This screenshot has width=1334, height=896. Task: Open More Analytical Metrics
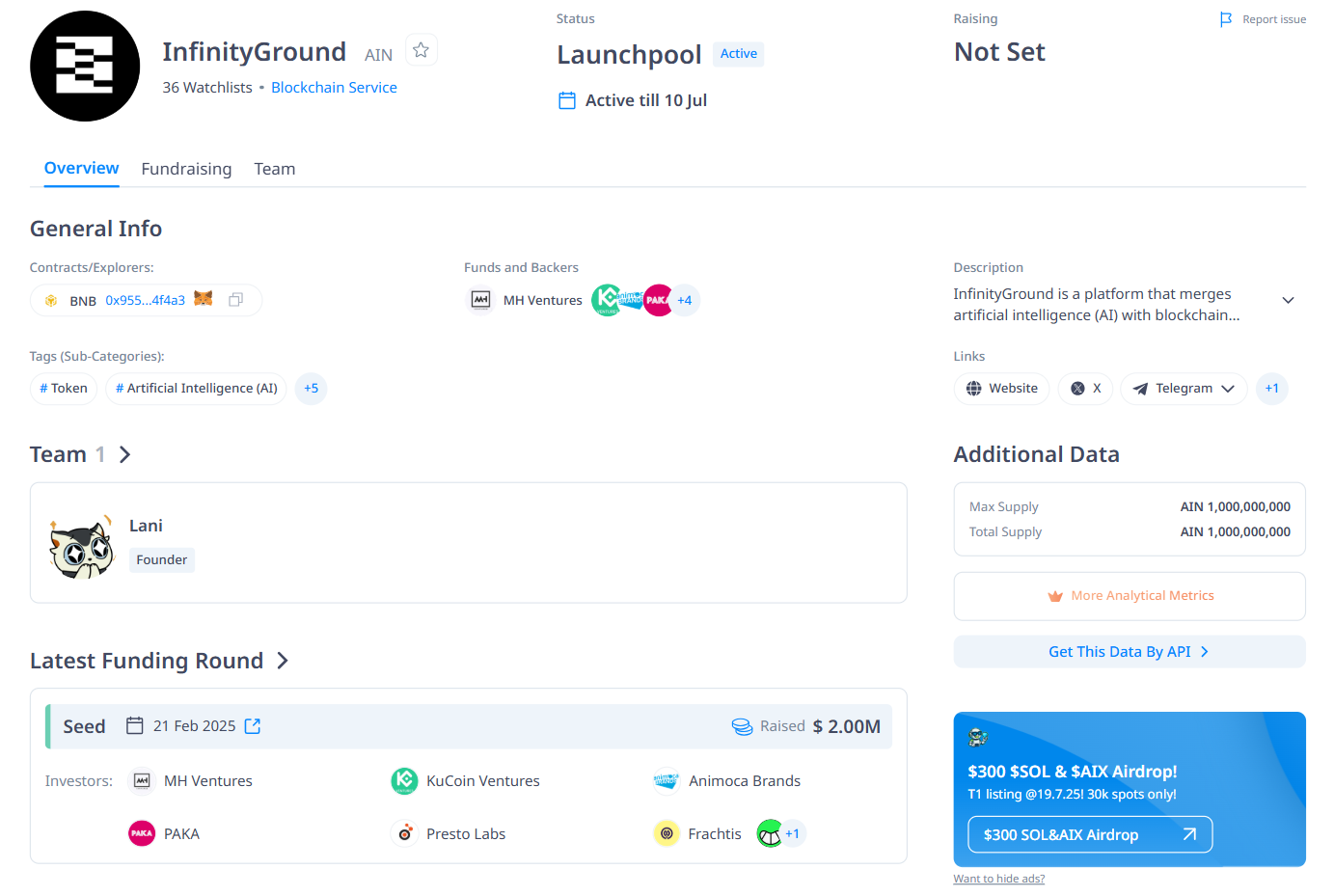[1130, 596]
